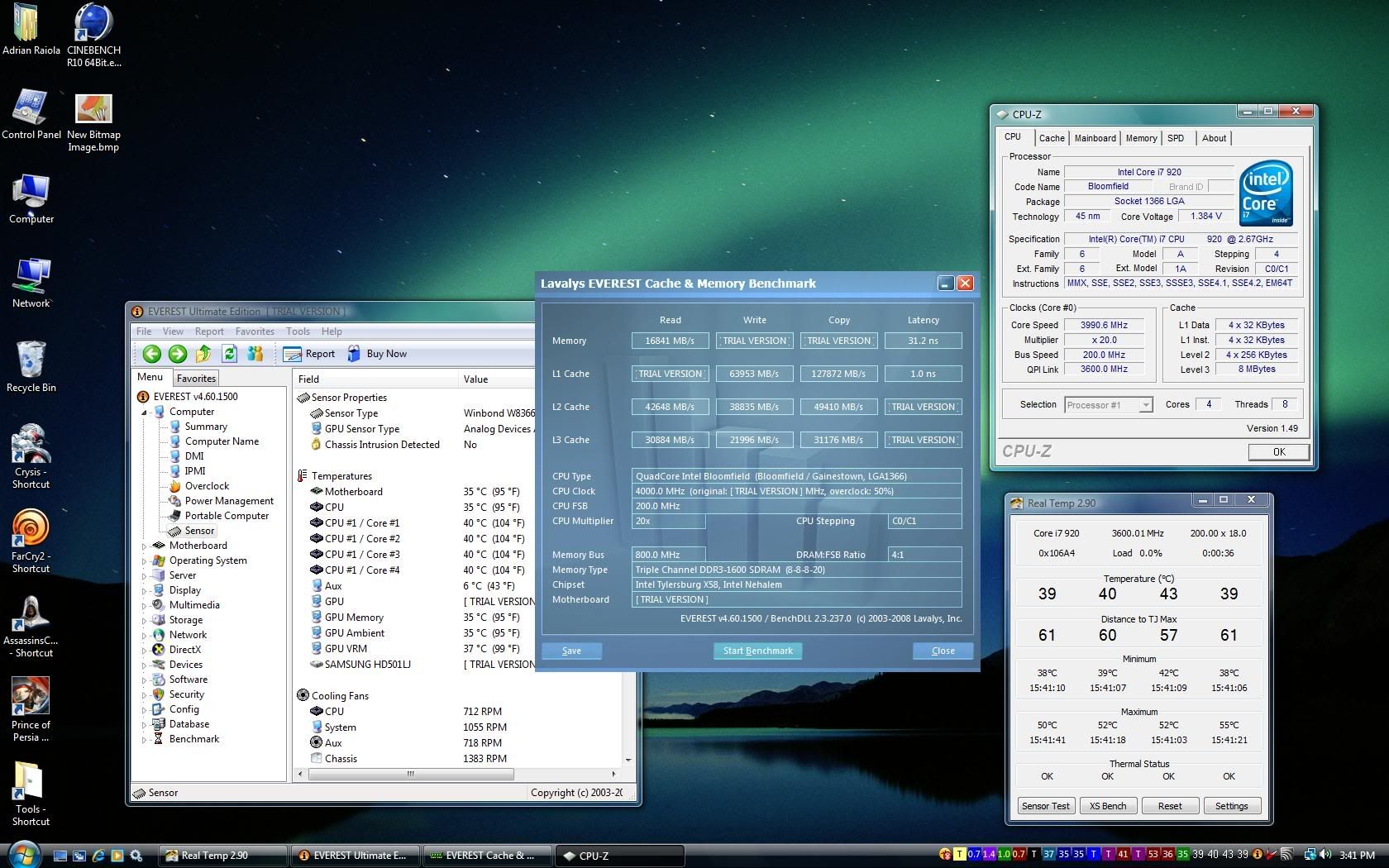This screenshot has height=868, width=1389.
Task: Expand the Operating System tree node
Action: tap(144, 560)
